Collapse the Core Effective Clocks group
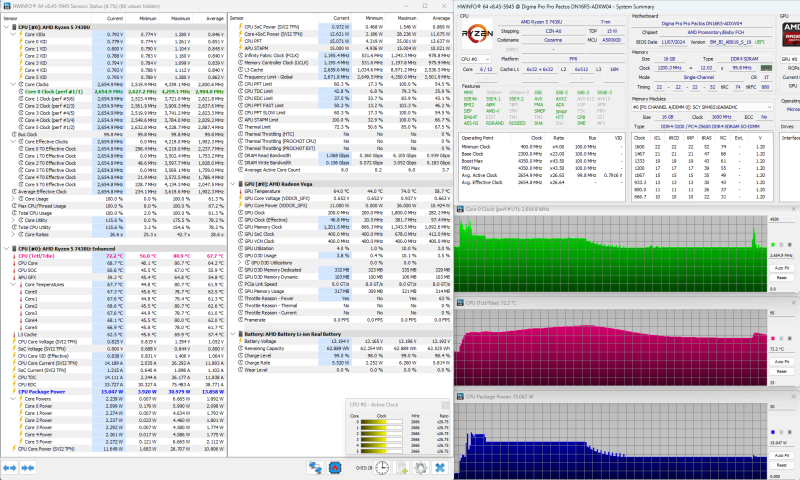Image resolution: width=800 pixels, height=480 pixels. tap(13, 141)
